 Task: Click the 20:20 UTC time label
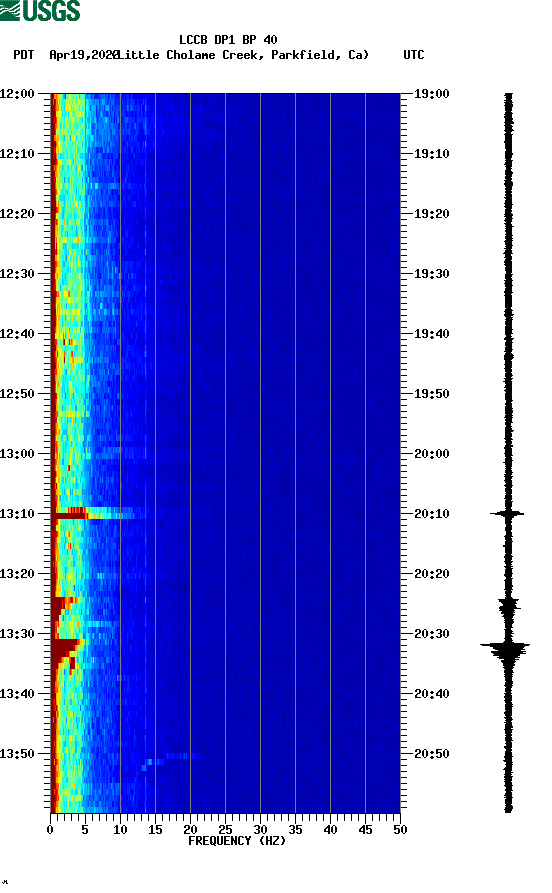431,574
